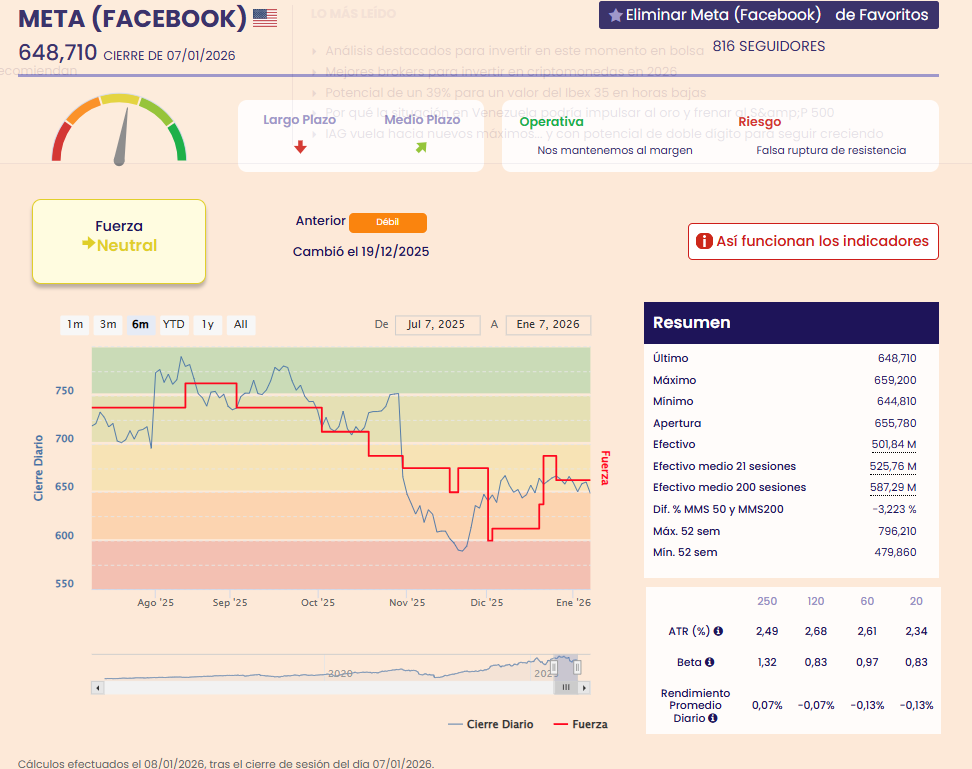This screenshot has width=972, height=769.
Task: Select the All chart range
Action: coord(241,324)
